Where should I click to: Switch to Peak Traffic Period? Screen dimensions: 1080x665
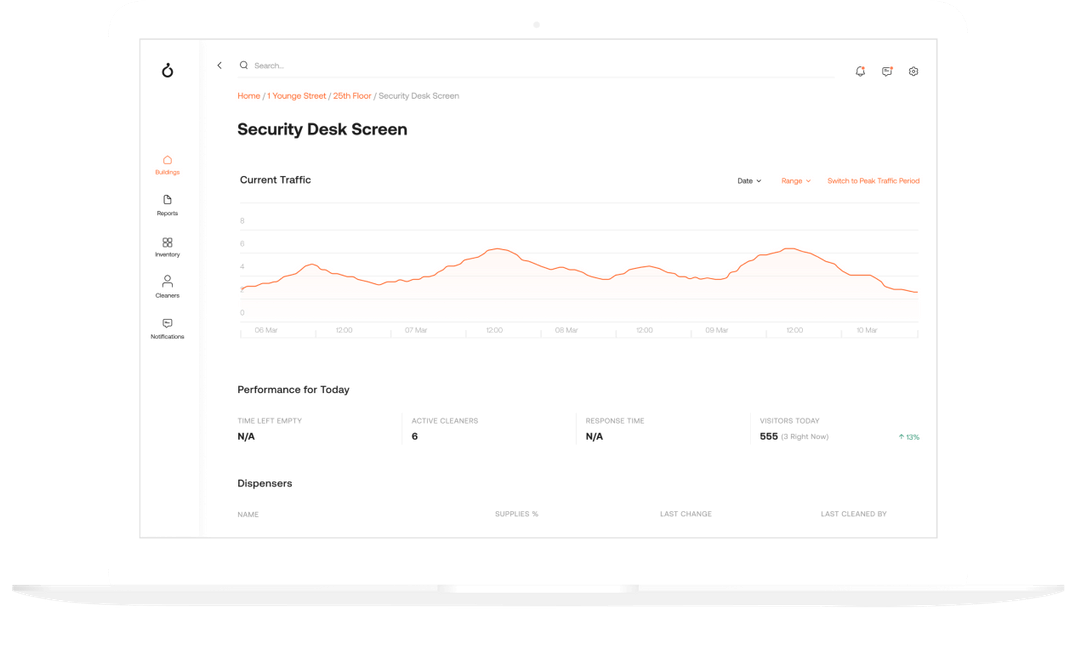click(x=873, y=181)
